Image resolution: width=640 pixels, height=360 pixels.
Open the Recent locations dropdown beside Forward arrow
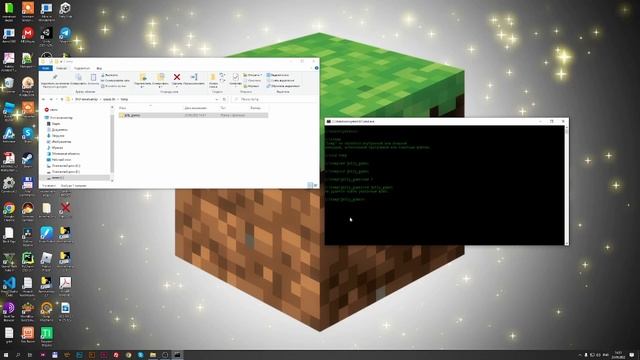56,99
